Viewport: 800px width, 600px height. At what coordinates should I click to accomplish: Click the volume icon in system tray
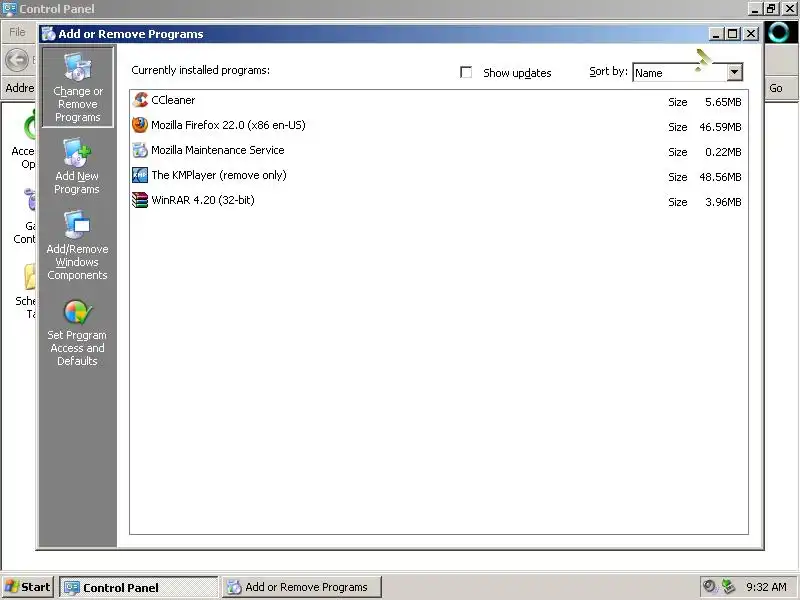pyautogui.click(x=709, y=586)
